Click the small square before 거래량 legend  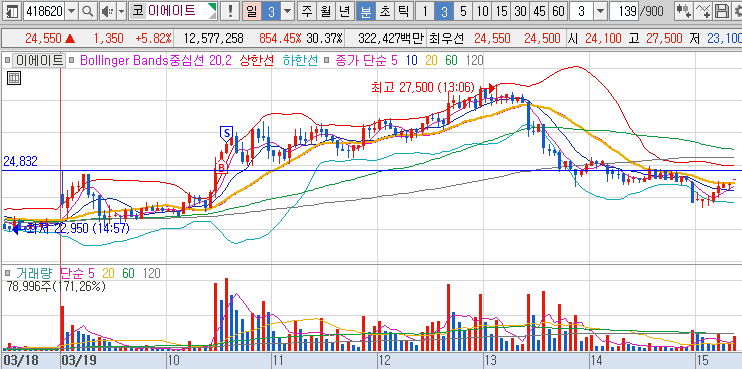pyautogui.click(x=7, y=273)
